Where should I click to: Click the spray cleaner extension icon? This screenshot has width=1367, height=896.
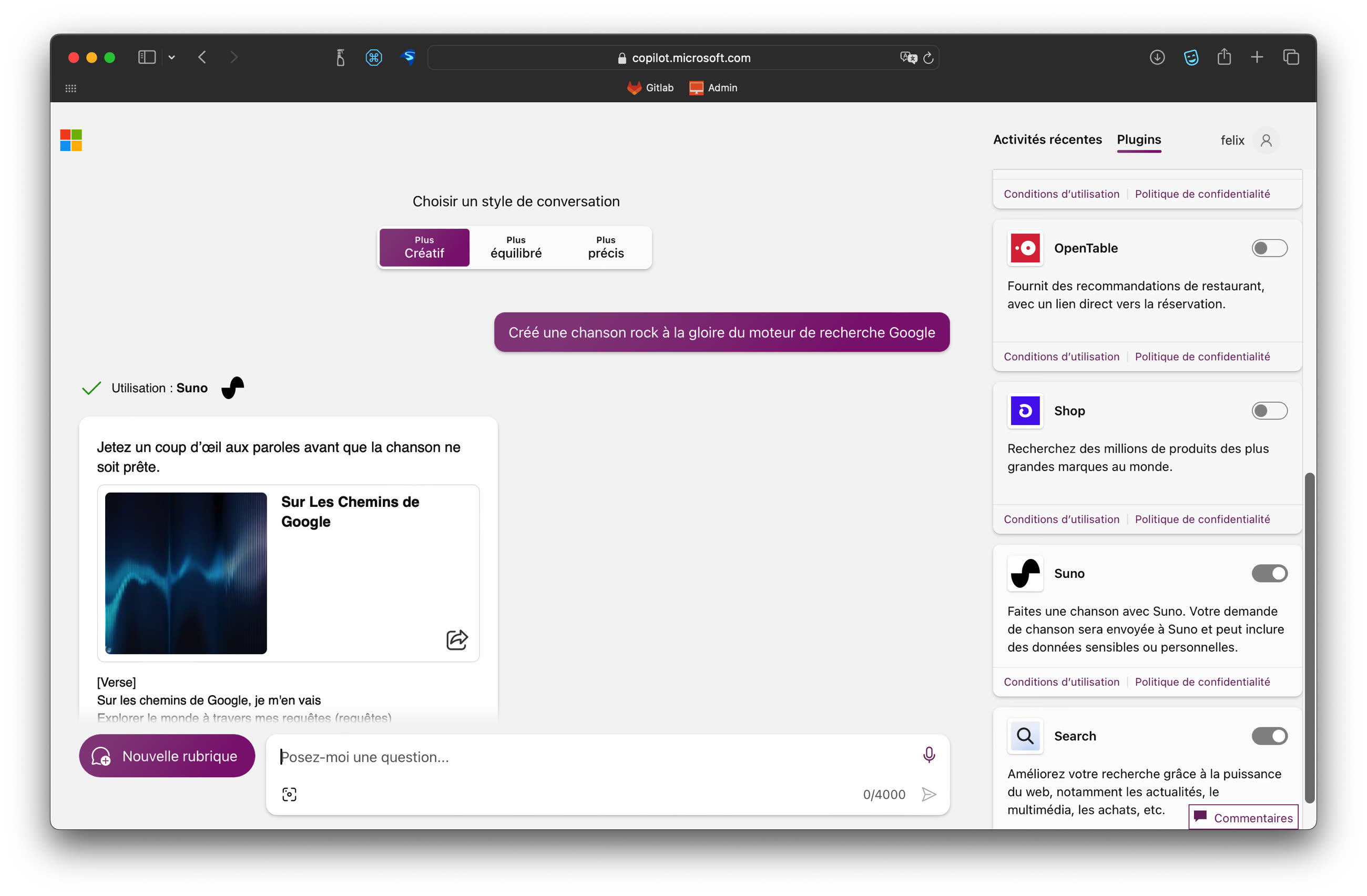pyautogui.click(x=341, y=57)
